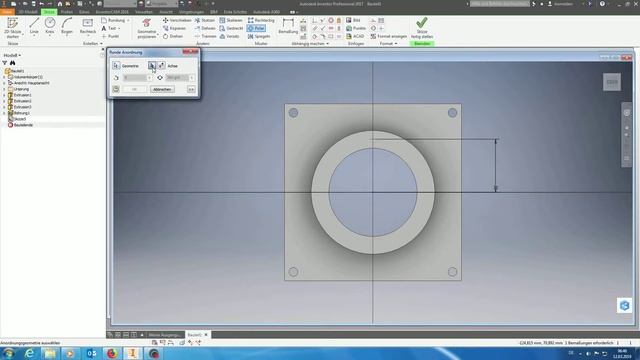Open the Umgebungen ribbon tab
Image resolution: width=640 pixels, height=360 pixels.
coord(191,12)
